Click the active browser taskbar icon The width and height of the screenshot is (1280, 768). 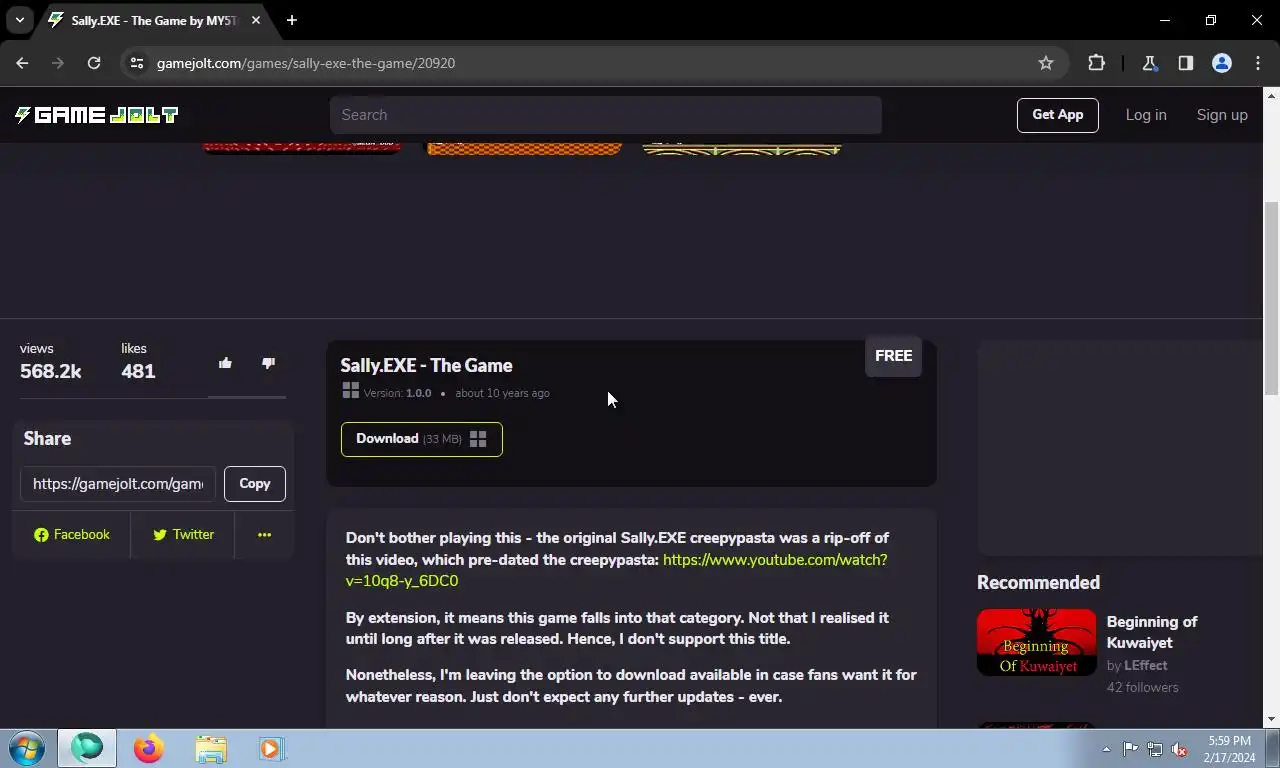point(87,748)
